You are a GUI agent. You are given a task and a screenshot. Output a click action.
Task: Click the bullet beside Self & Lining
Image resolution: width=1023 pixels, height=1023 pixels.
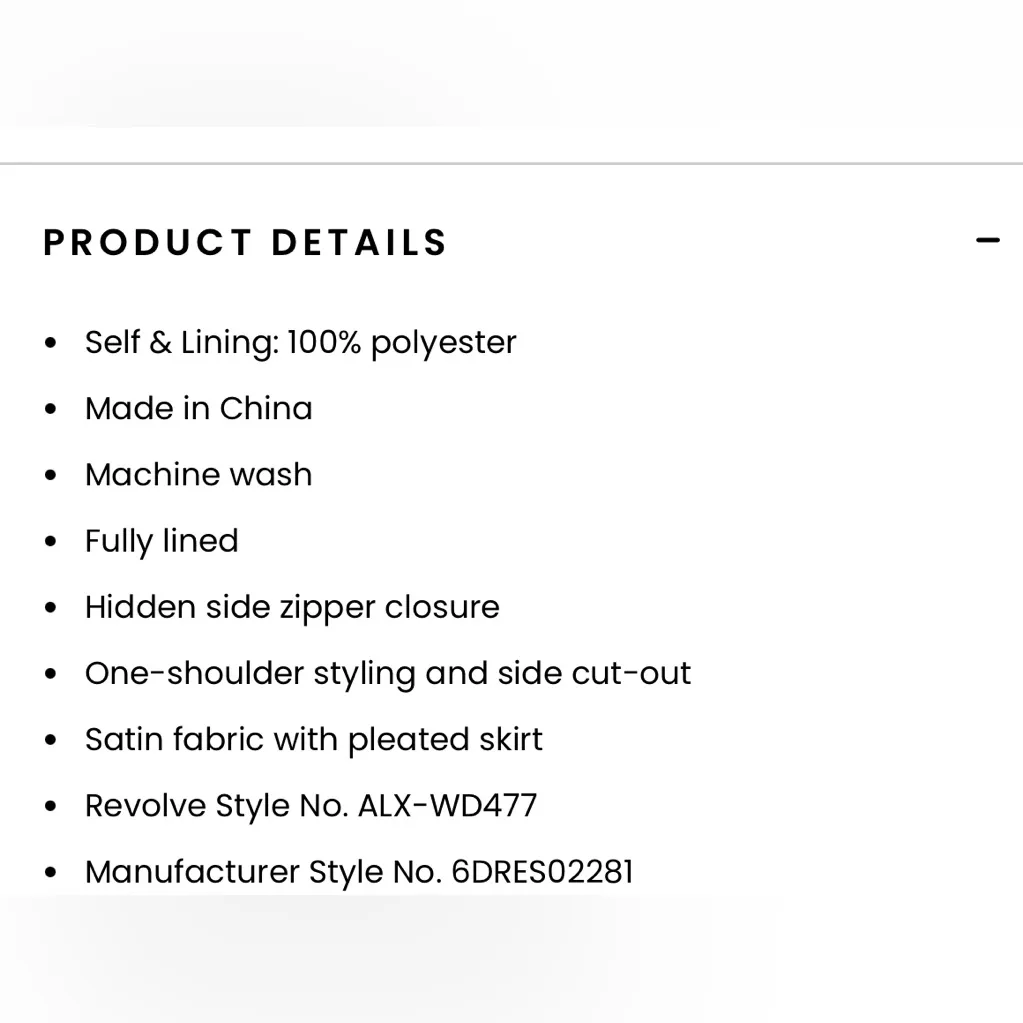pyautogui.click(x=51, y=343)
